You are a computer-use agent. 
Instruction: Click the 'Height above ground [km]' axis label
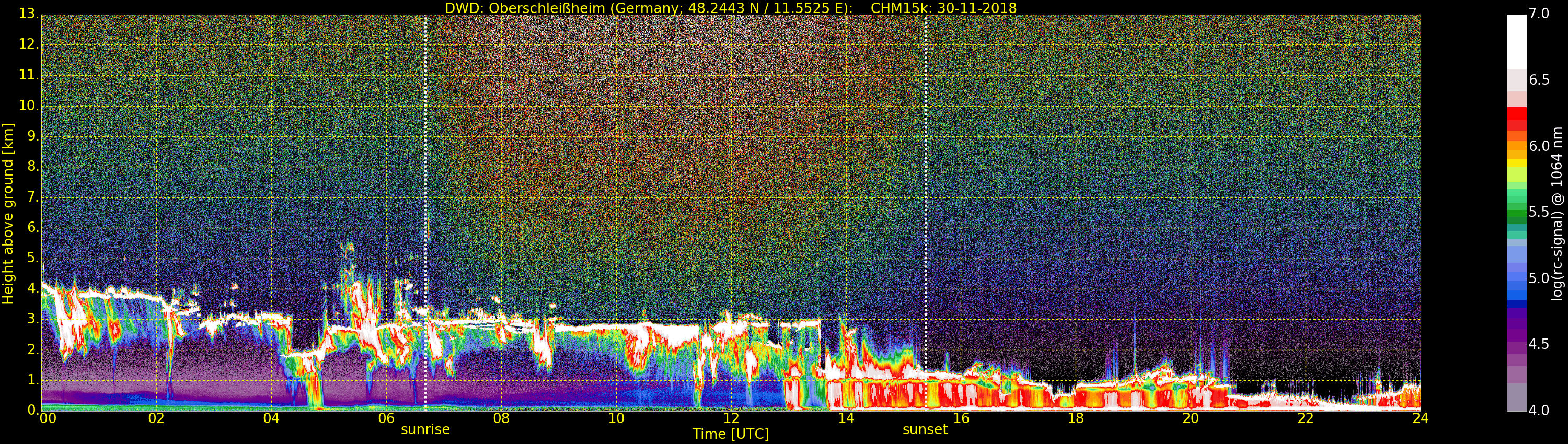point(8,214)
